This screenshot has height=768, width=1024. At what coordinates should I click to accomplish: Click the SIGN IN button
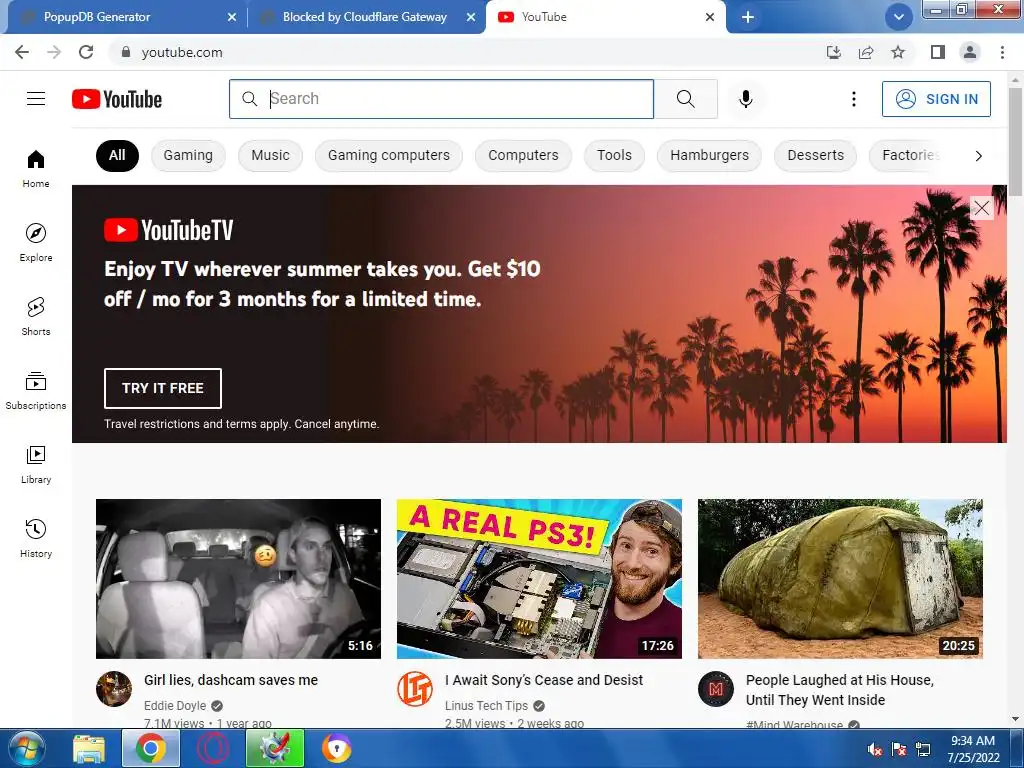(x=936, y=99)
